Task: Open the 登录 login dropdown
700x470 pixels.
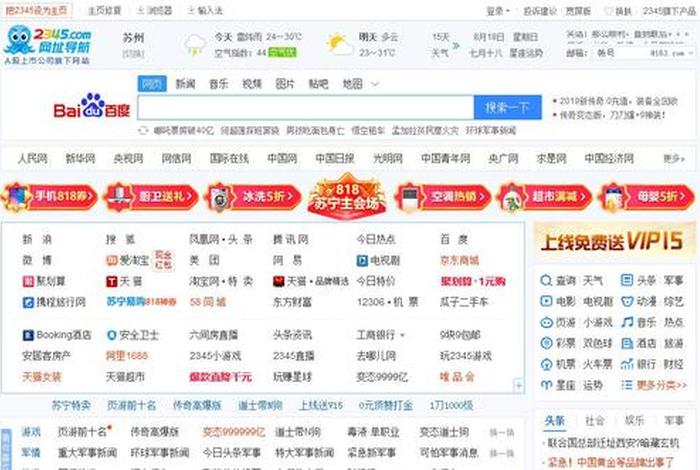Action: coord(497,11)
